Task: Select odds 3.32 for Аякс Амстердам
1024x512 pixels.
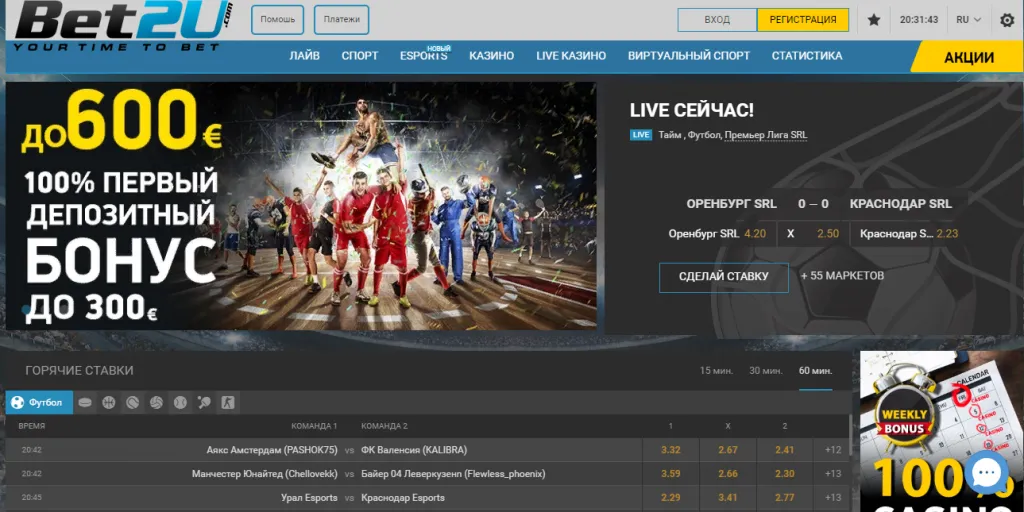Action: (671, 450)
